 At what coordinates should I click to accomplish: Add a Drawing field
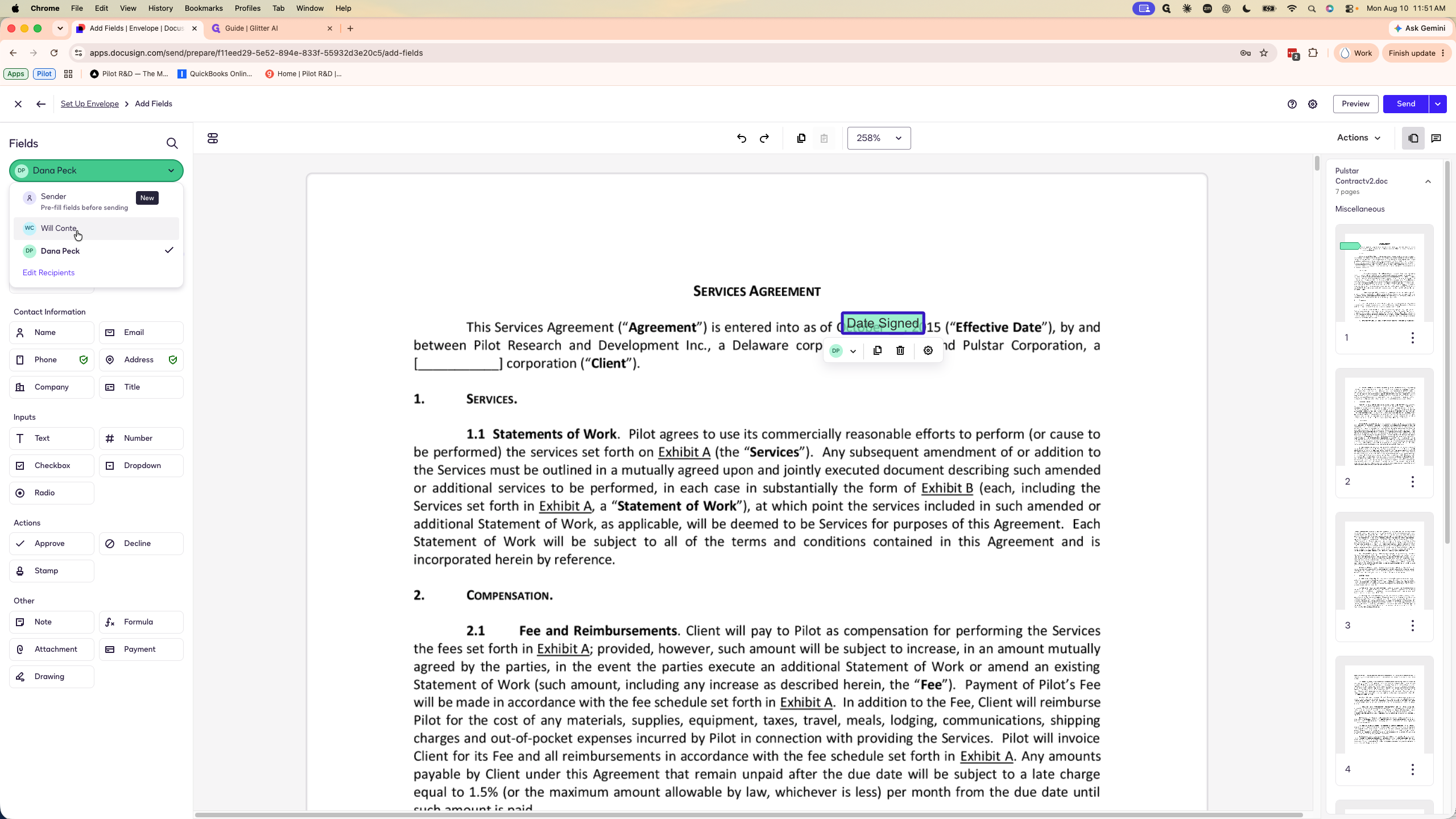52,677
